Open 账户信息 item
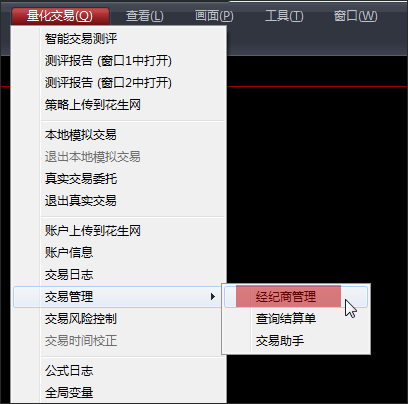408x404 pixels. coord(119,253)
